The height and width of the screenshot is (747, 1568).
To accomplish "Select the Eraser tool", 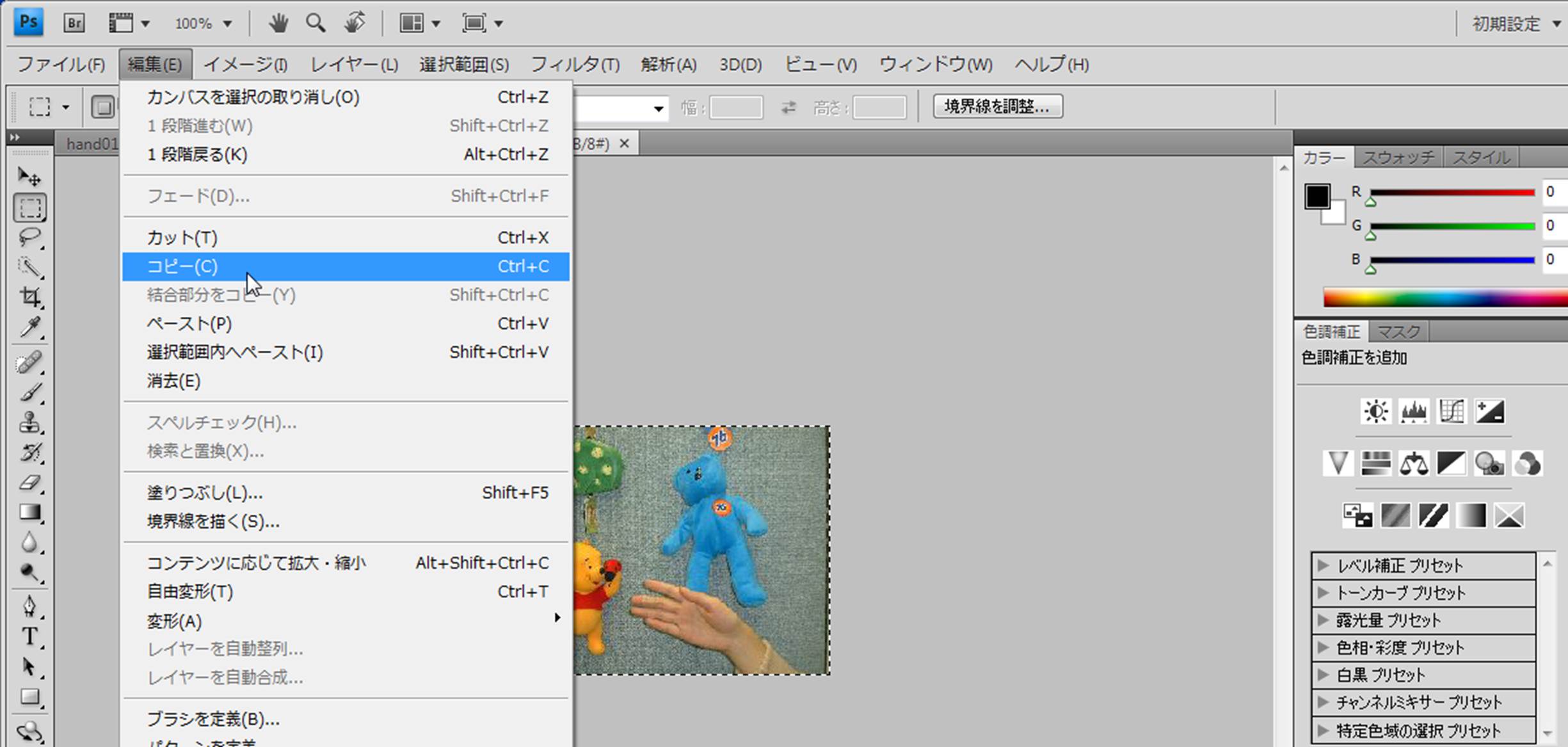I will click(29, 483).
